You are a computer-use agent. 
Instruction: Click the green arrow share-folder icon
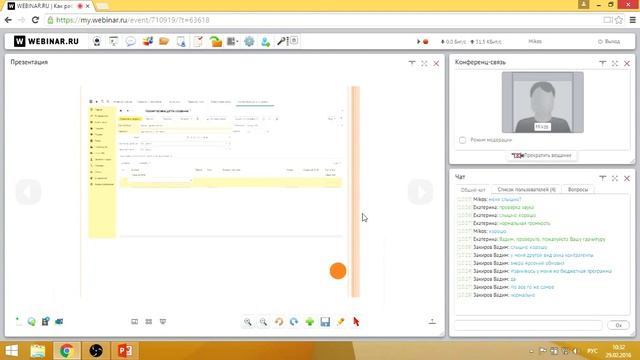[x=216, y=41]
